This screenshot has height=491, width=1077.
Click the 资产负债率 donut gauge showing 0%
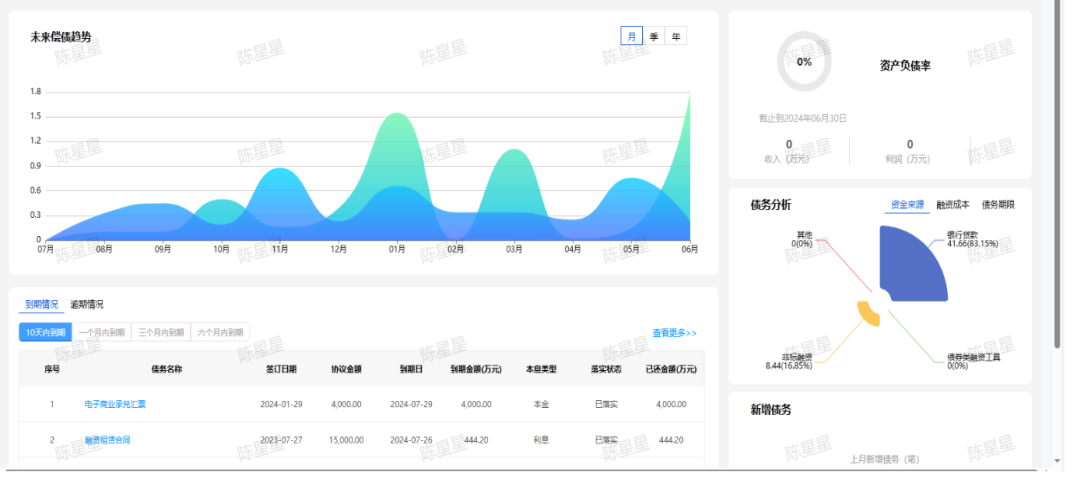pos(804,62)
